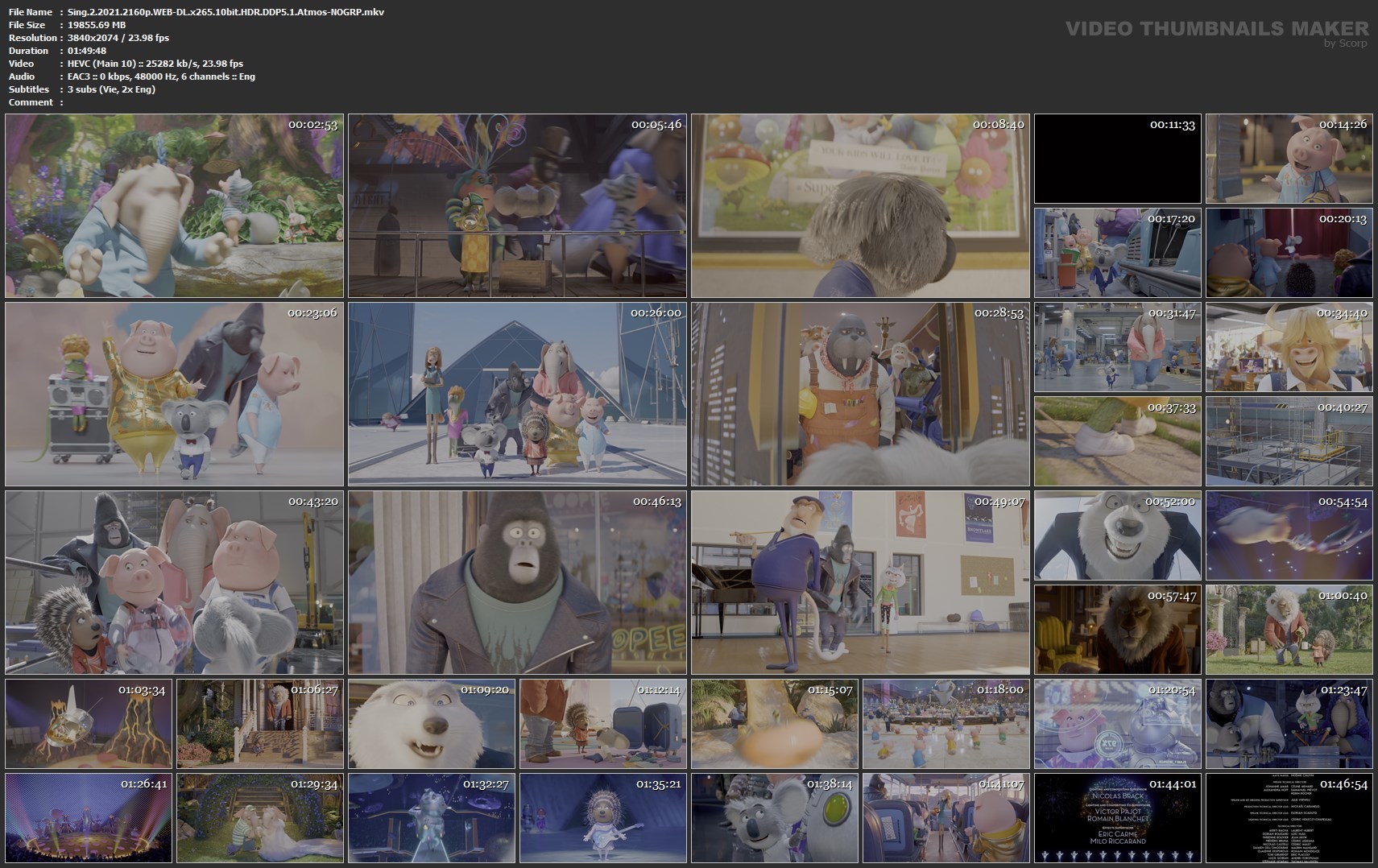Choose the stage frame at 01:26:41
Viewport: 1378px width, 868px height.
[x=89, y=818]
